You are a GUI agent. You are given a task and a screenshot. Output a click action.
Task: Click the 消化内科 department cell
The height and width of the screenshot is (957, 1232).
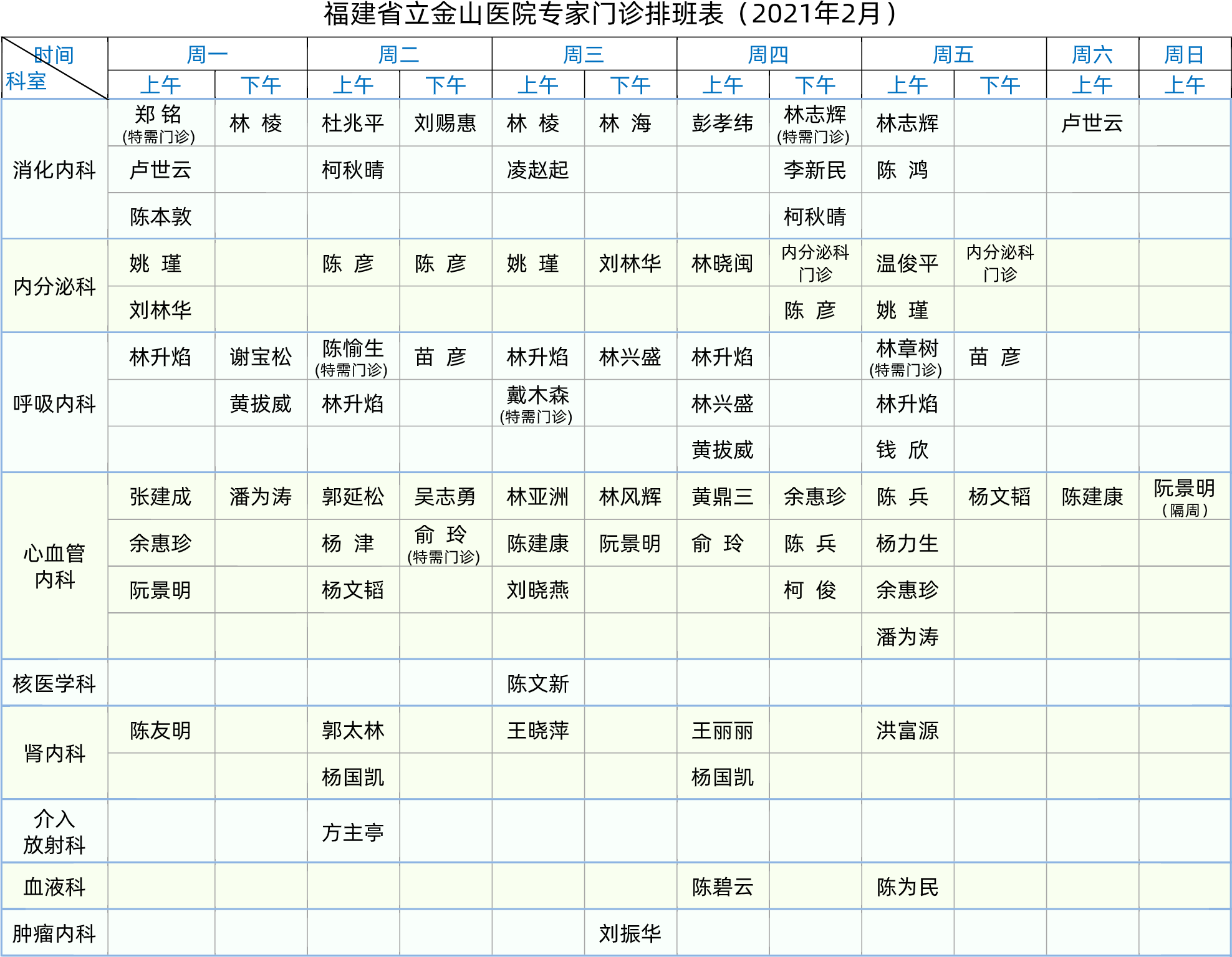54,170
